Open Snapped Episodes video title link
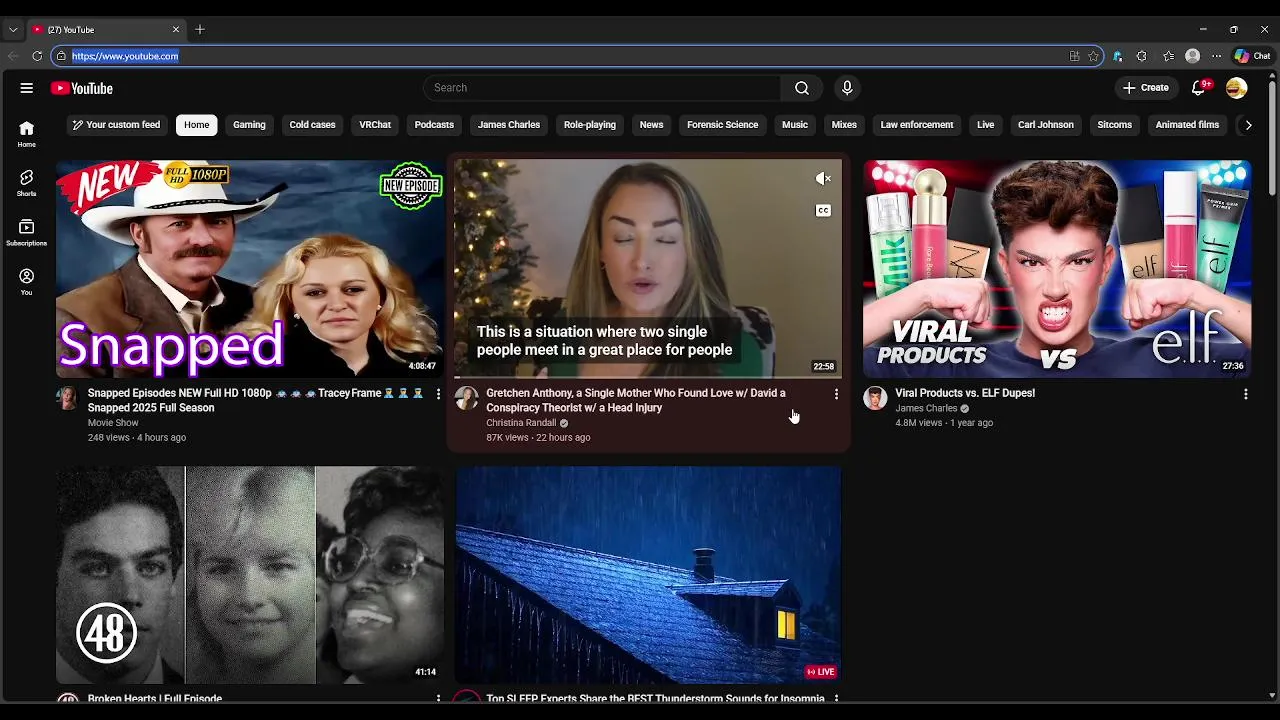The width and height of the screenshot is (1280, 720). click(256, 400)
